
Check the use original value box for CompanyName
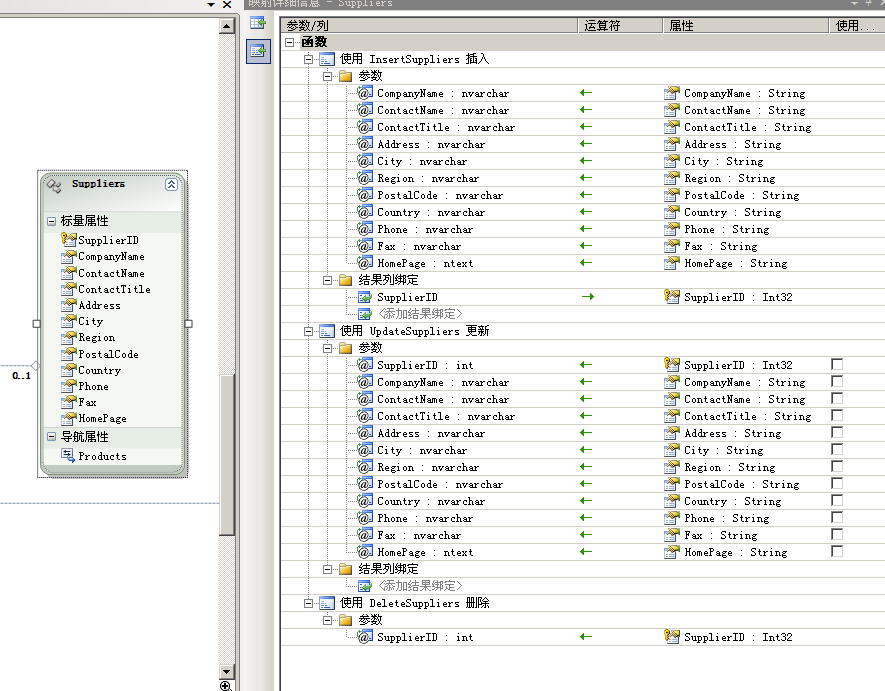[x=837, y=382]
